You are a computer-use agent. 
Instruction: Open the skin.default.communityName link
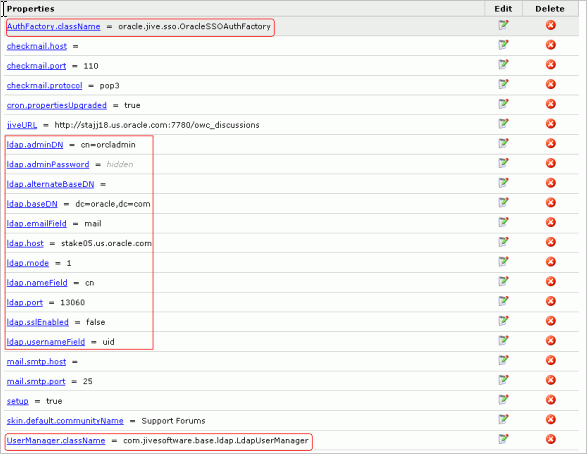tap(65, 421)
